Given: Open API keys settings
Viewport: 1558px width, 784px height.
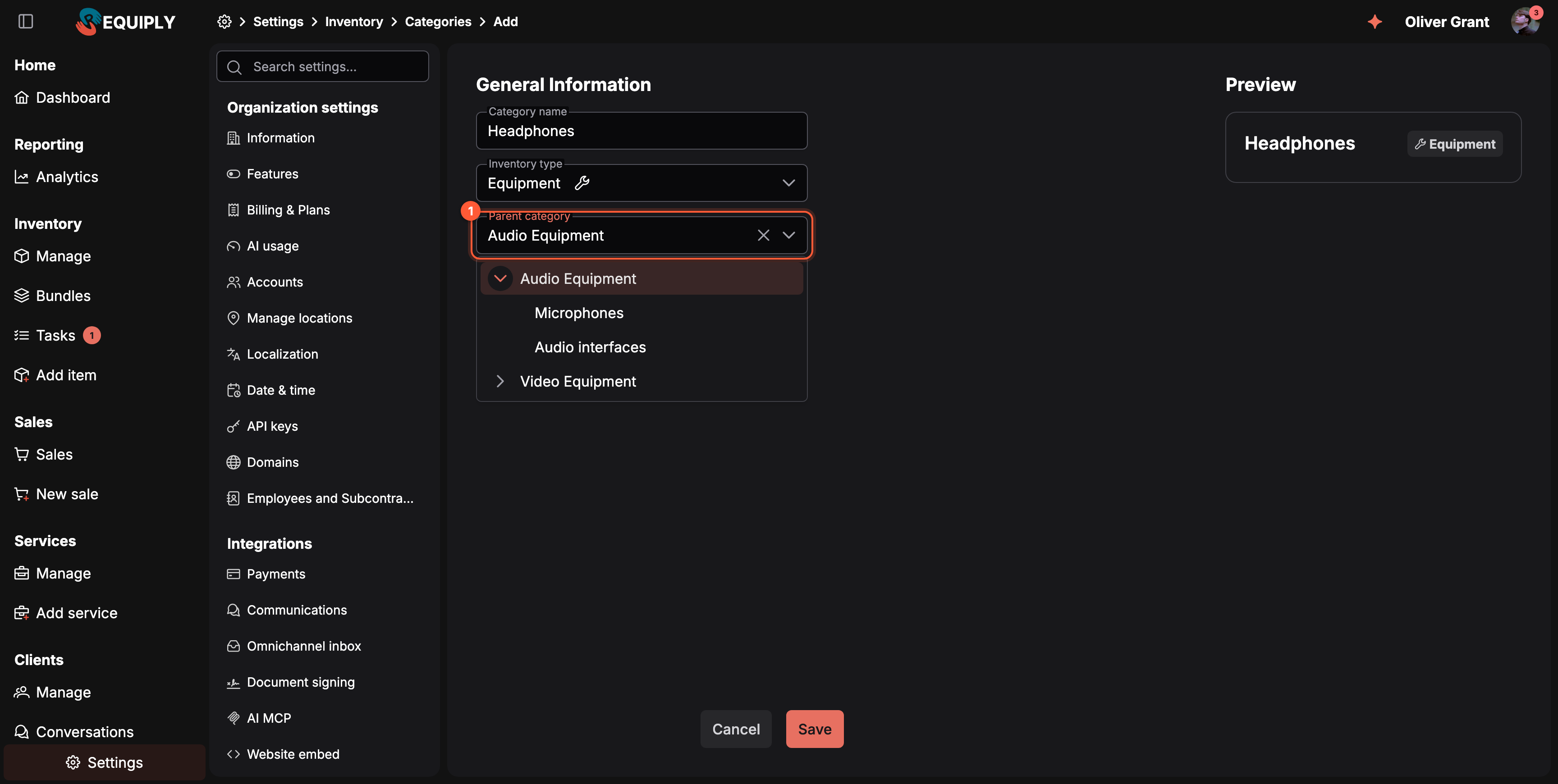Looking at the screenshot, I should click(x=262, y=426).
